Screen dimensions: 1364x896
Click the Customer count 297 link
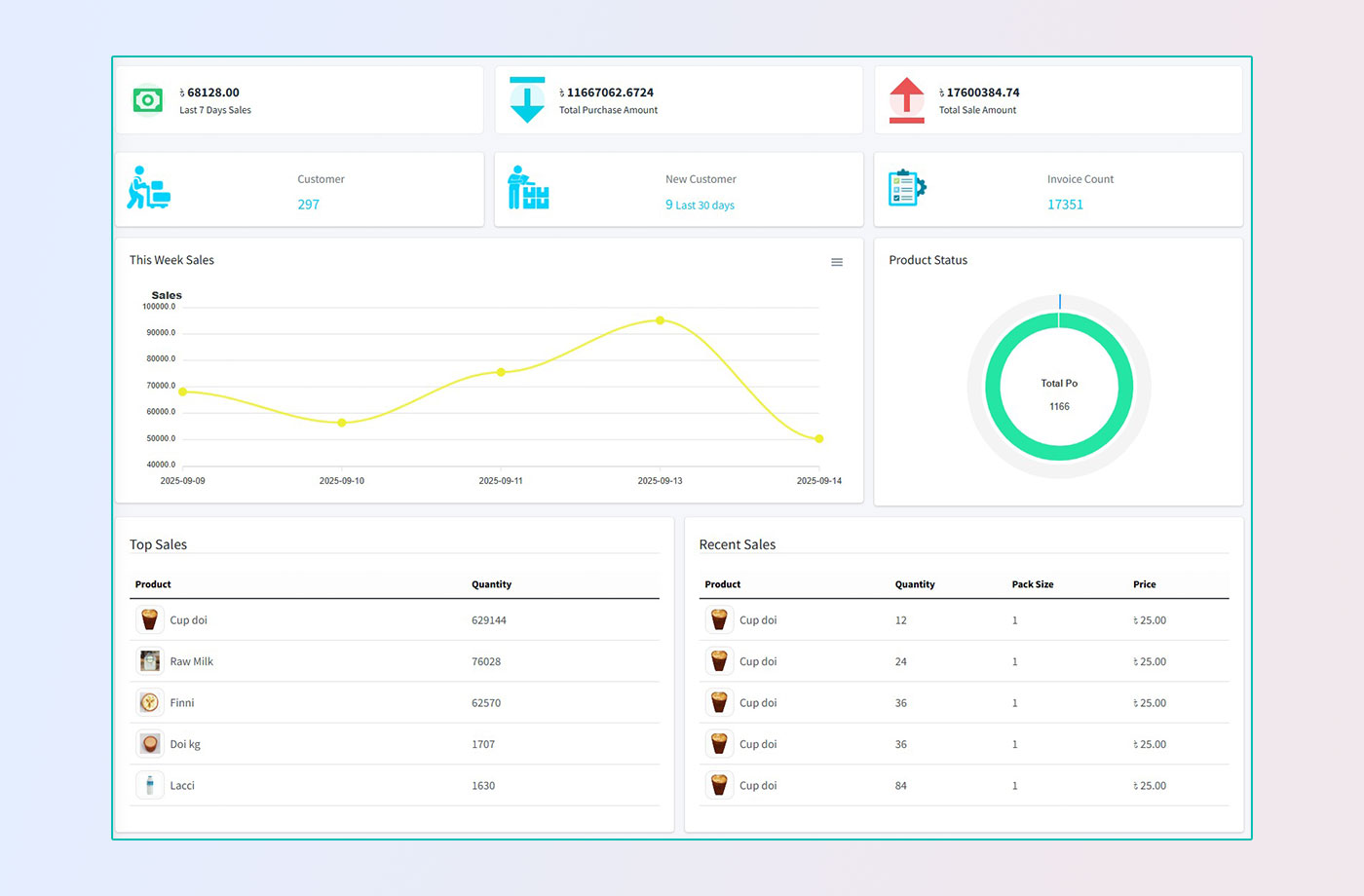point(308,205)
